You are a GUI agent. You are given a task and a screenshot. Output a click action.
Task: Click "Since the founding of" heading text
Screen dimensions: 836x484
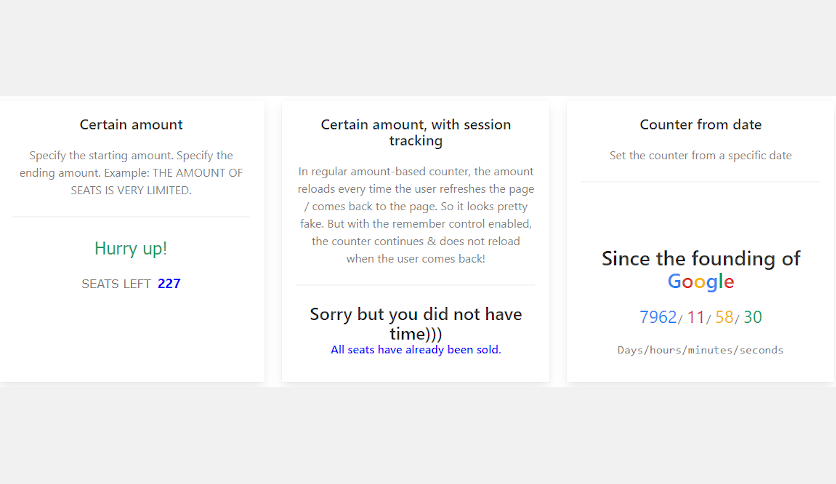pyautogui.click(x=700, y=259)
